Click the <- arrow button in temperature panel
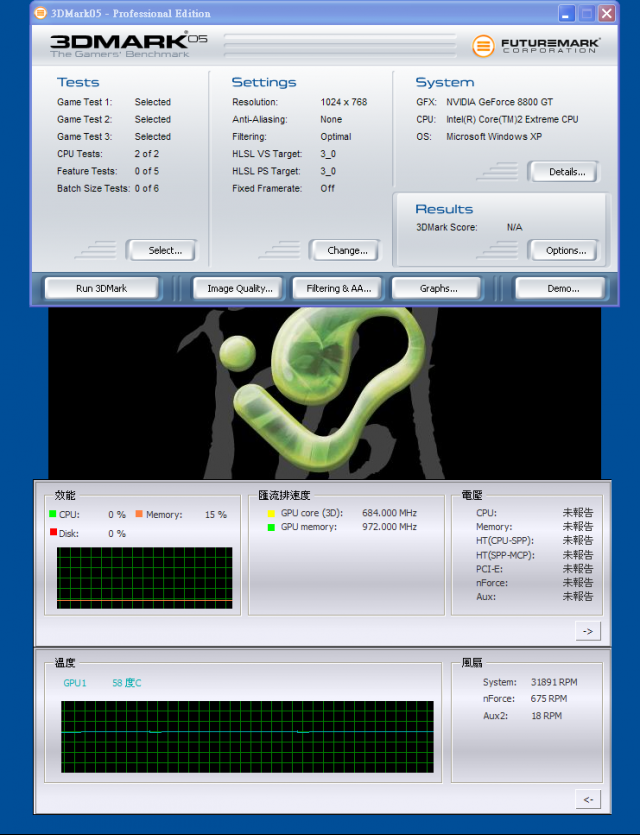The height and width of the screenshot is (835, 640). 588,799
